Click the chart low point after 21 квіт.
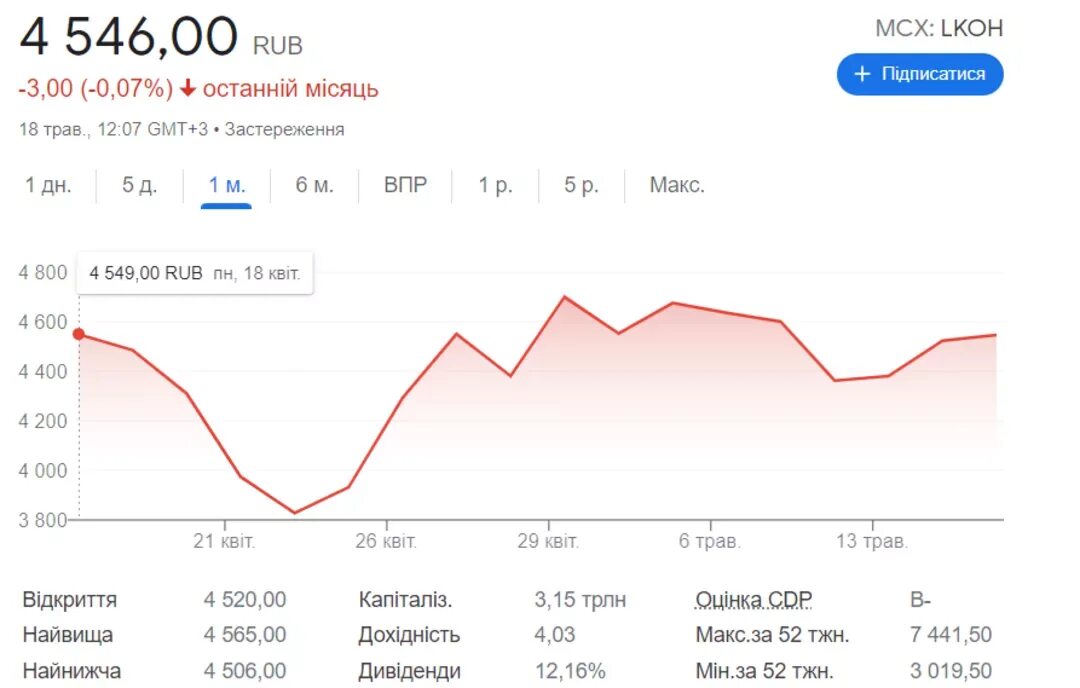Viewport: 1080px width, 688px height. pyautogui.click(x=295, y=512)
